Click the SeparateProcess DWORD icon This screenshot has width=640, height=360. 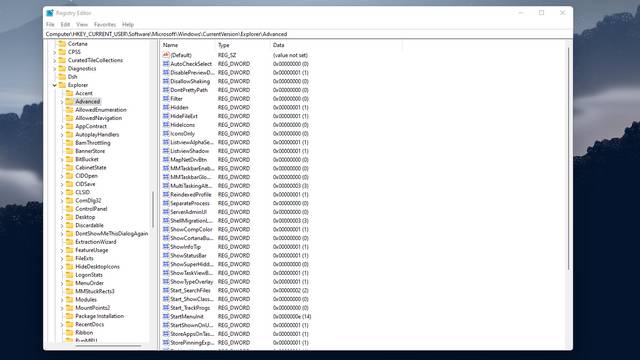(x=166, y=203)
